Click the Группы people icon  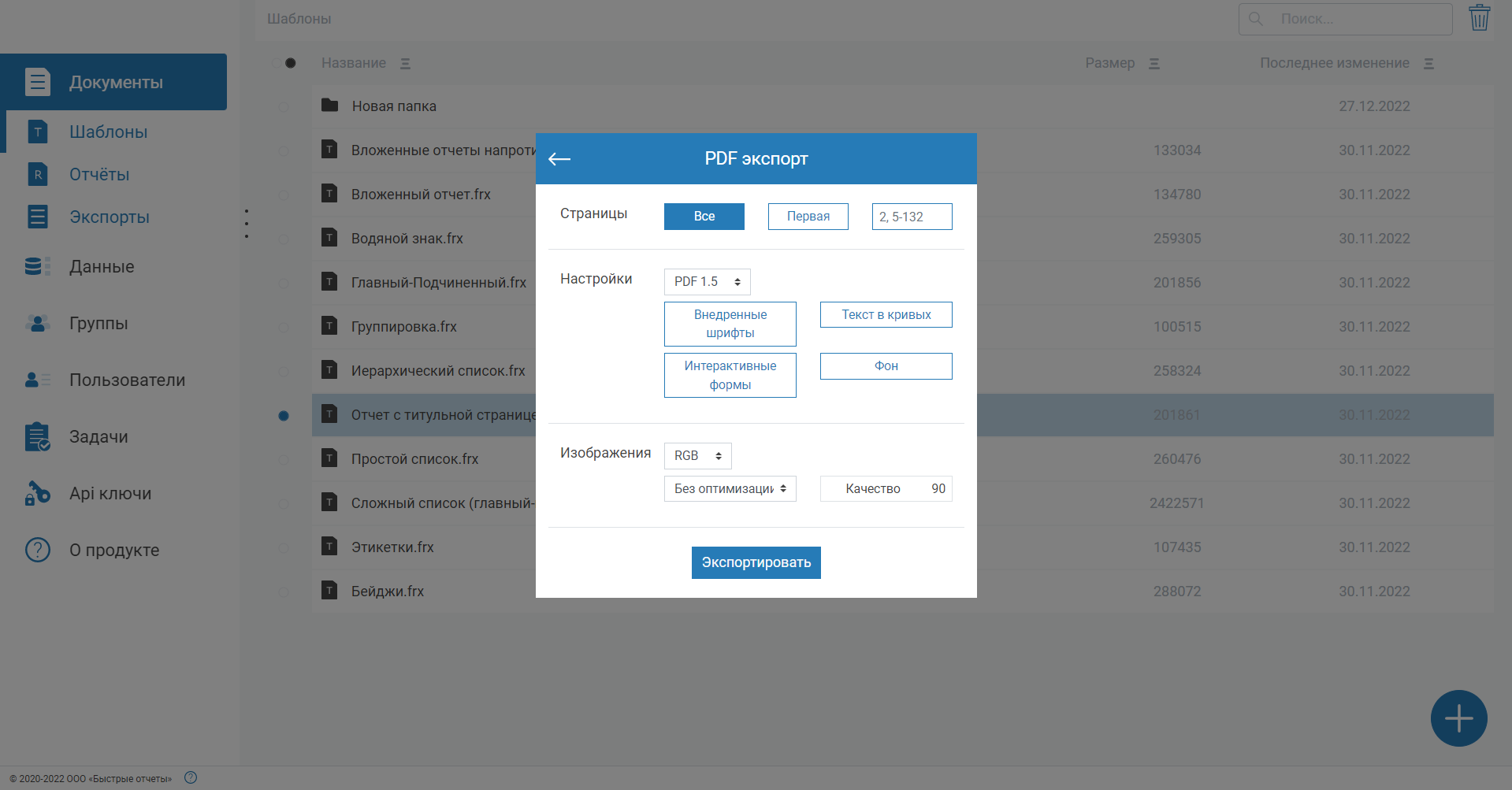pyautogui.click(x=37, y=324)
